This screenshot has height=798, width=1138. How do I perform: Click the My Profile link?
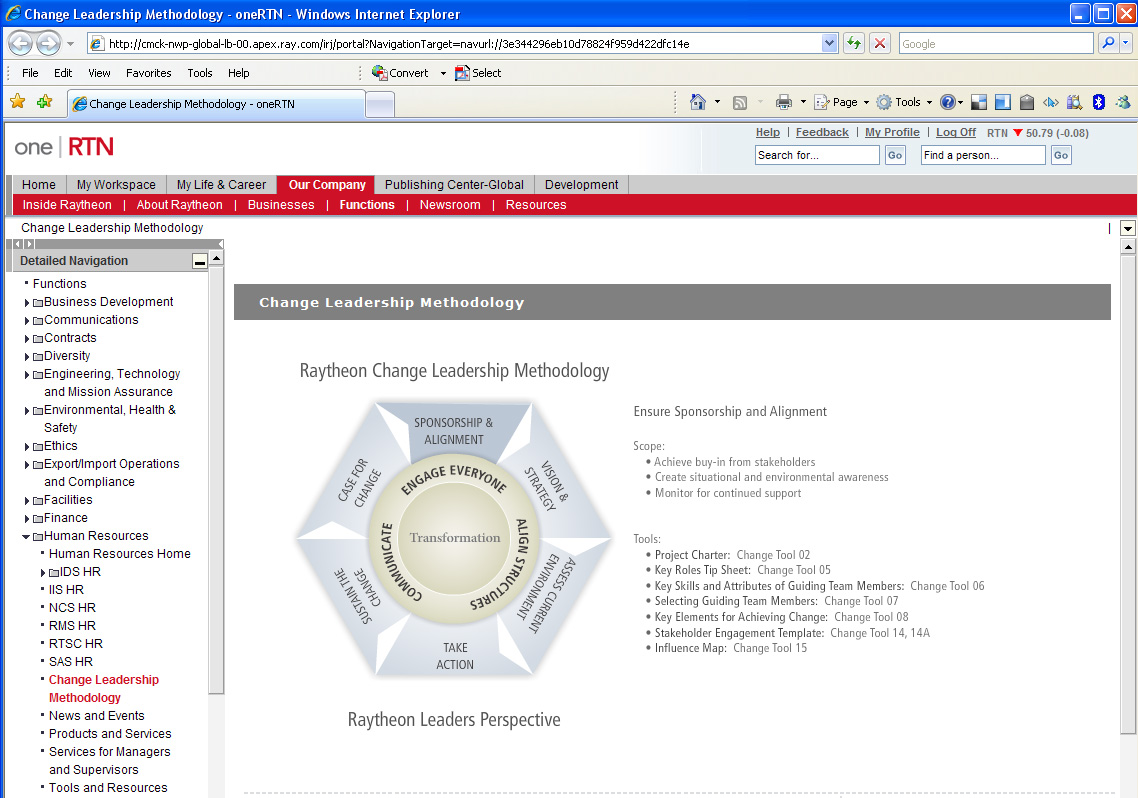click(892, 132)
